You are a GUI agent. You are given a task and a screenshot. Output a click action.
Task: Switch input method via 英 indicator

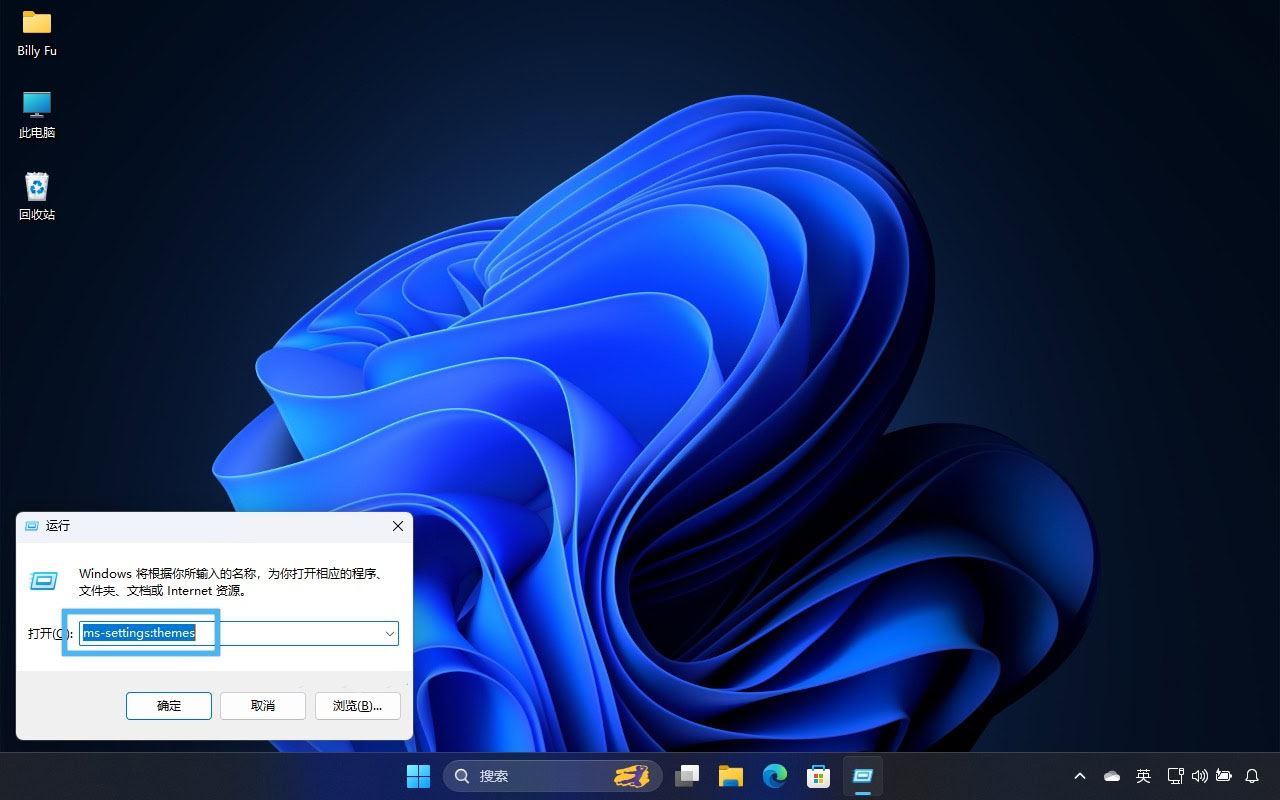(1143, 776)
